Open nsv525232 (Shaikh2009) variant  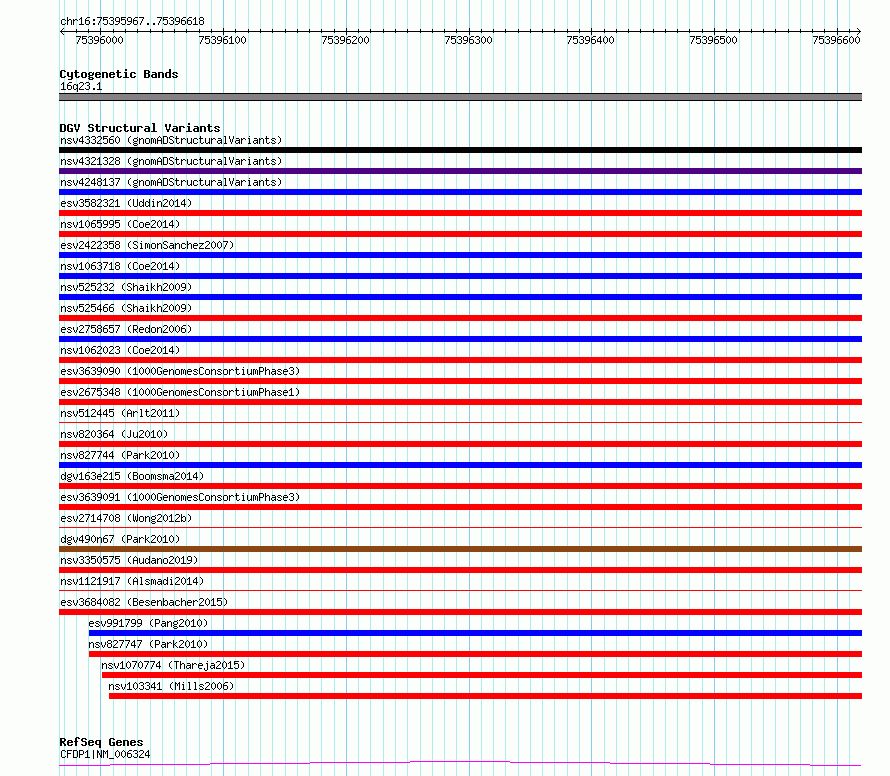pyautogui.click(x=126, y=287)
